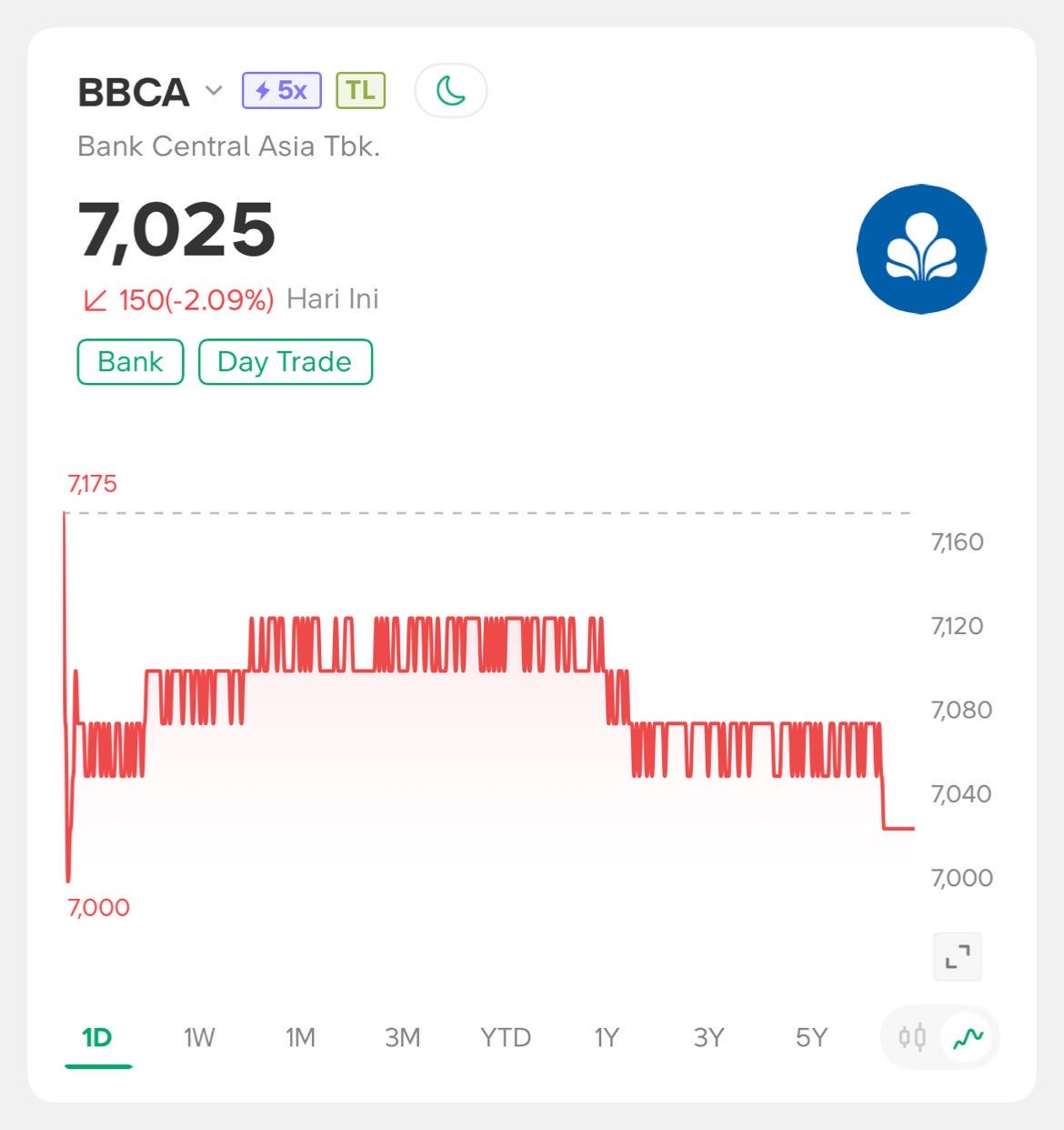View the 3Y chart range

(x=708, y=1037)
